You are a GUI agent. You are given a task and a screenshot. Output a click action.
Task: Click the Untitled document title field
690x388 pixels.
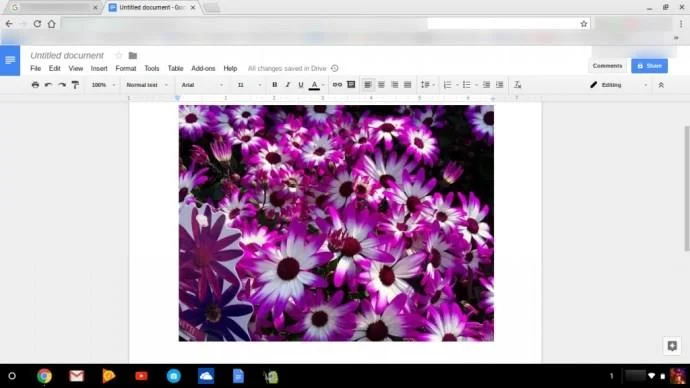67,55
